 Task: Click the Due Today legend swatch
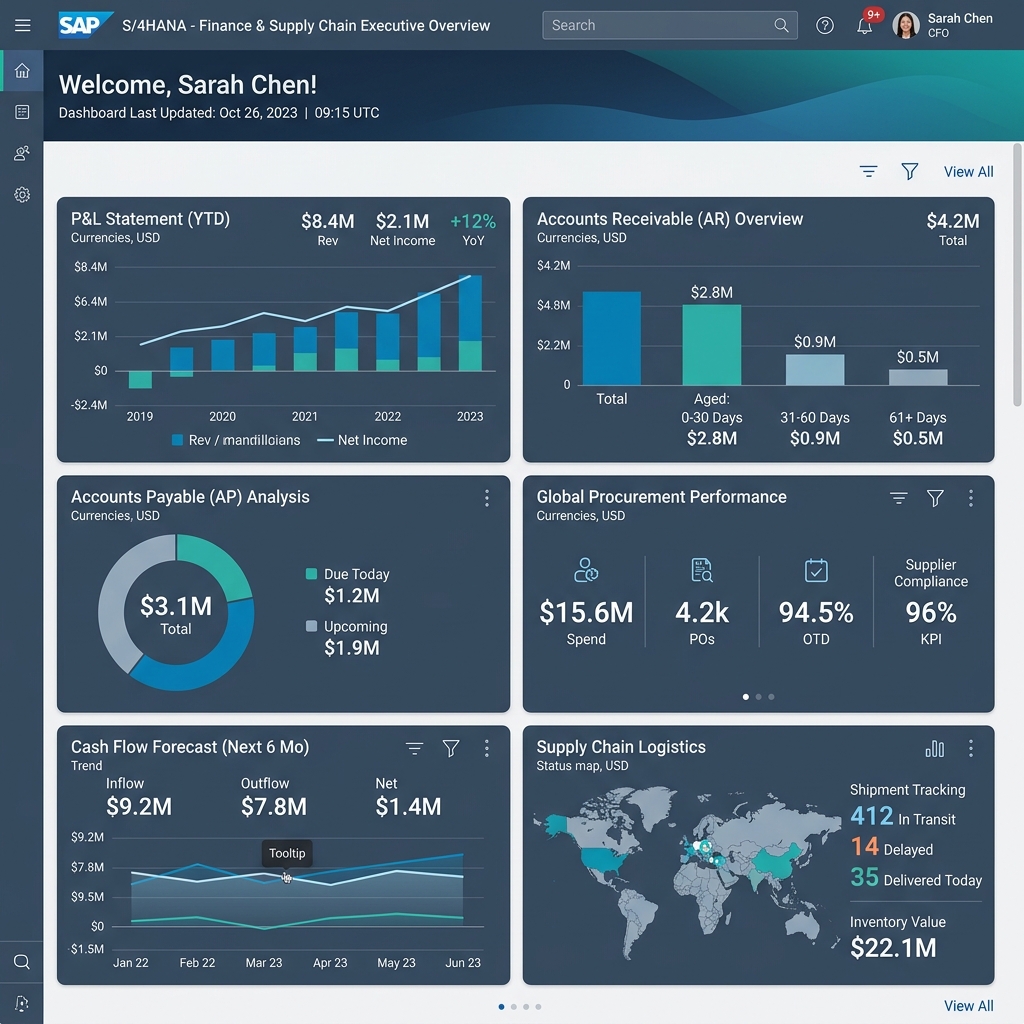pos(312,574)
